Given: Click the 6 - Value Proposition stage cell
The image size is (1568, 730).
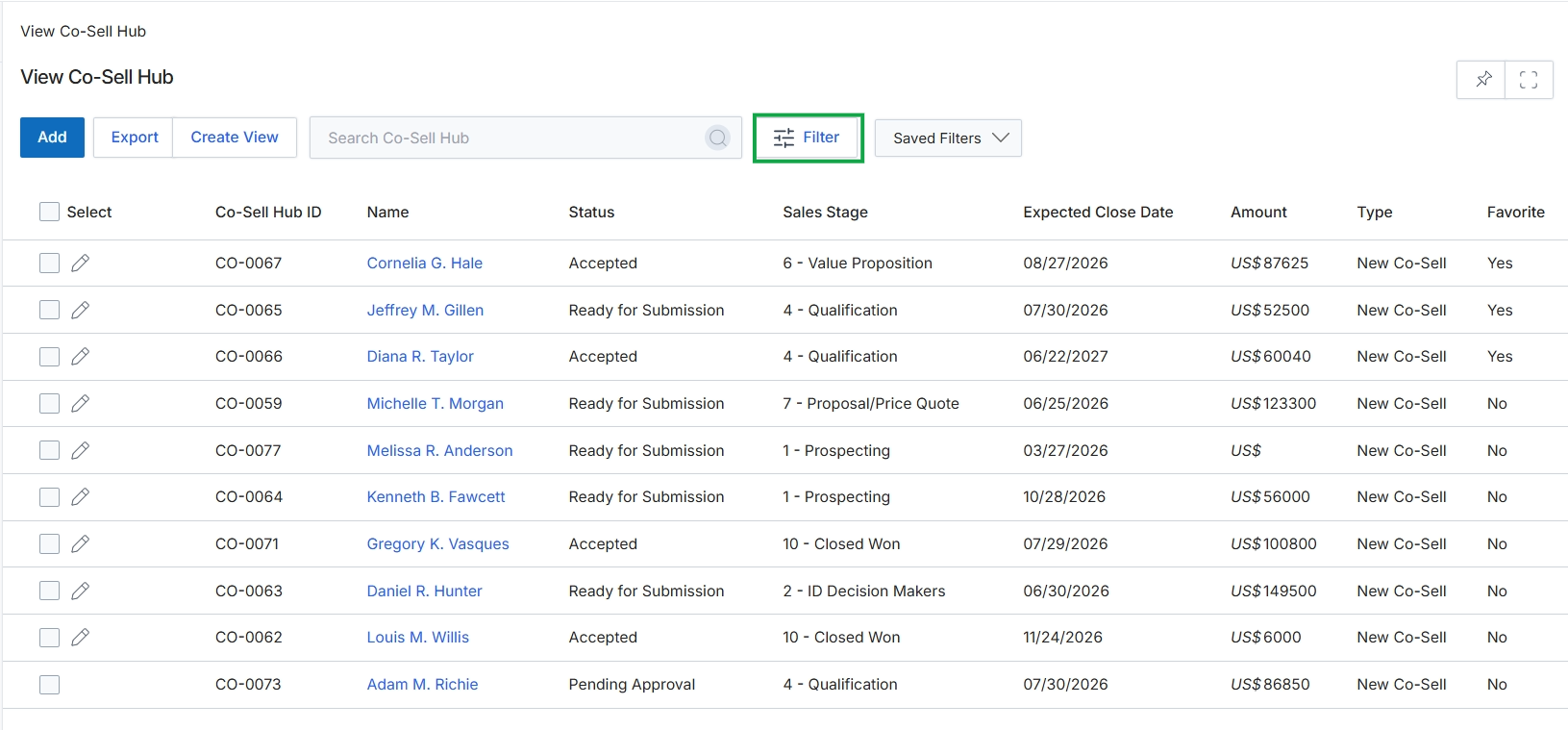Looking at the screenshot, I should point(858,263).
